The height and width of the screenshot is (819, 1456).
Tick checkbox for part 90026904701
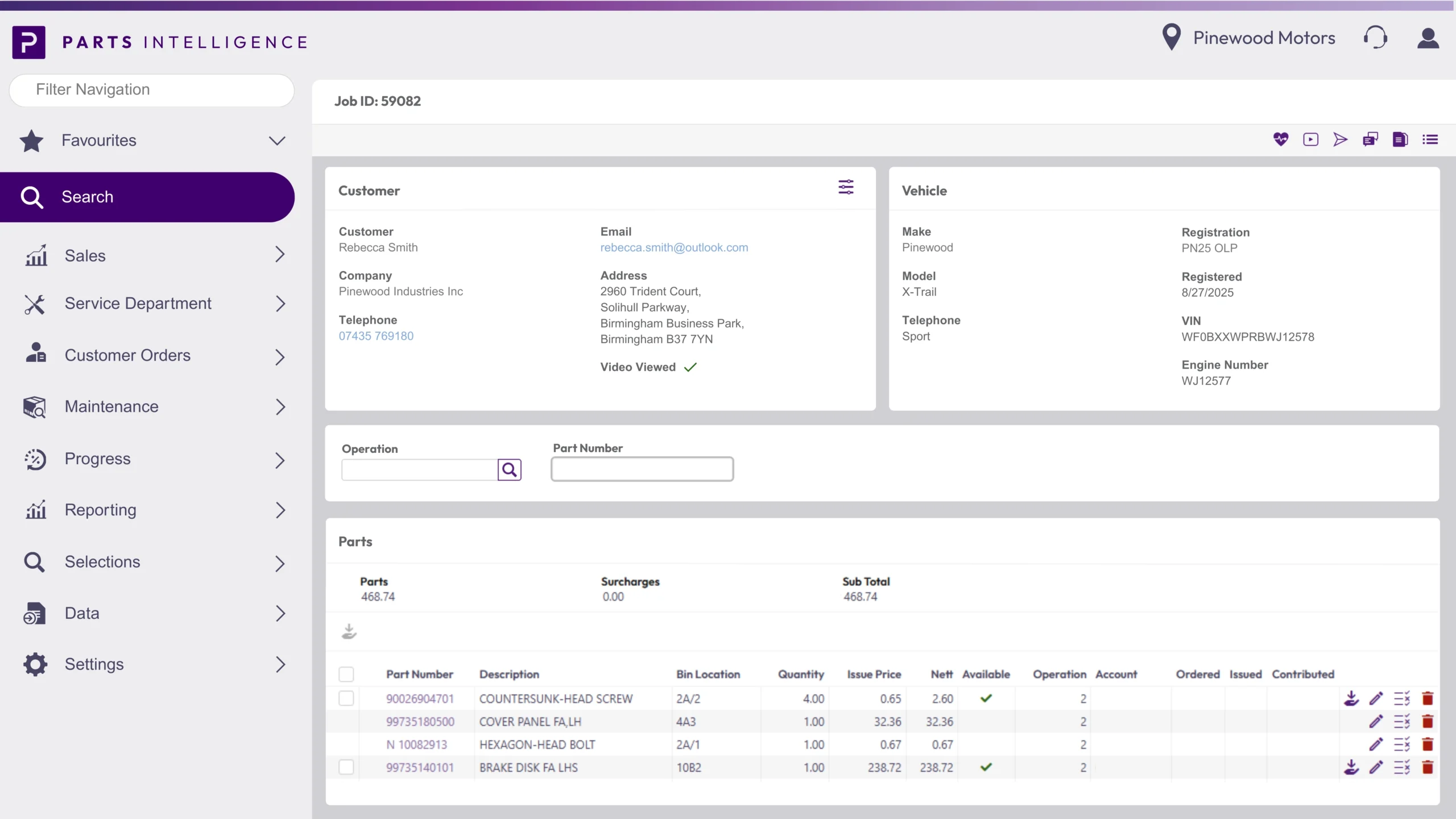[x=346, y=698]
